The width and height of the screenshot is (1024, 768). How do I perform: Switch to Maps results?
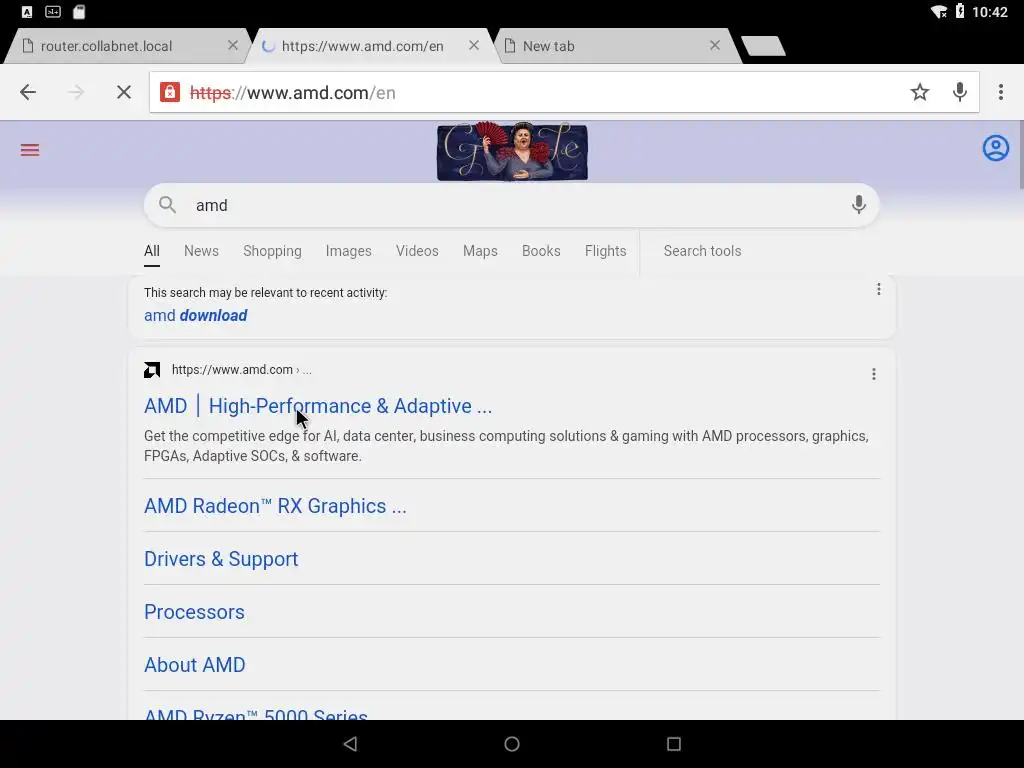coord(480,251)
